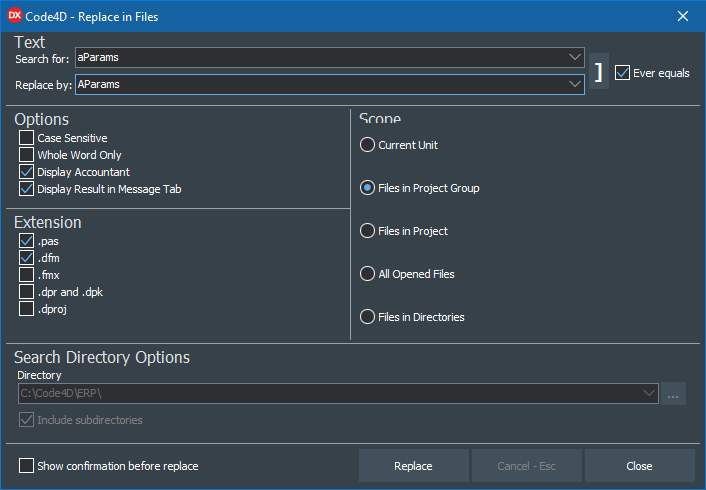Click the Close button at bottom
The width and height of the screenshot is (706, 490).
coord(639,466)
